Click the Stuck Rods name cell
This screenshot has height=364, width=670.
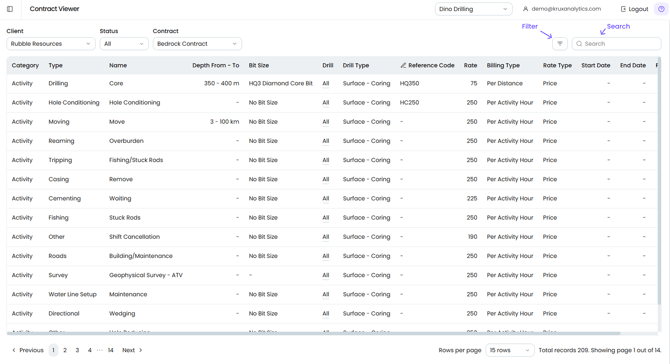coord(125,217)
